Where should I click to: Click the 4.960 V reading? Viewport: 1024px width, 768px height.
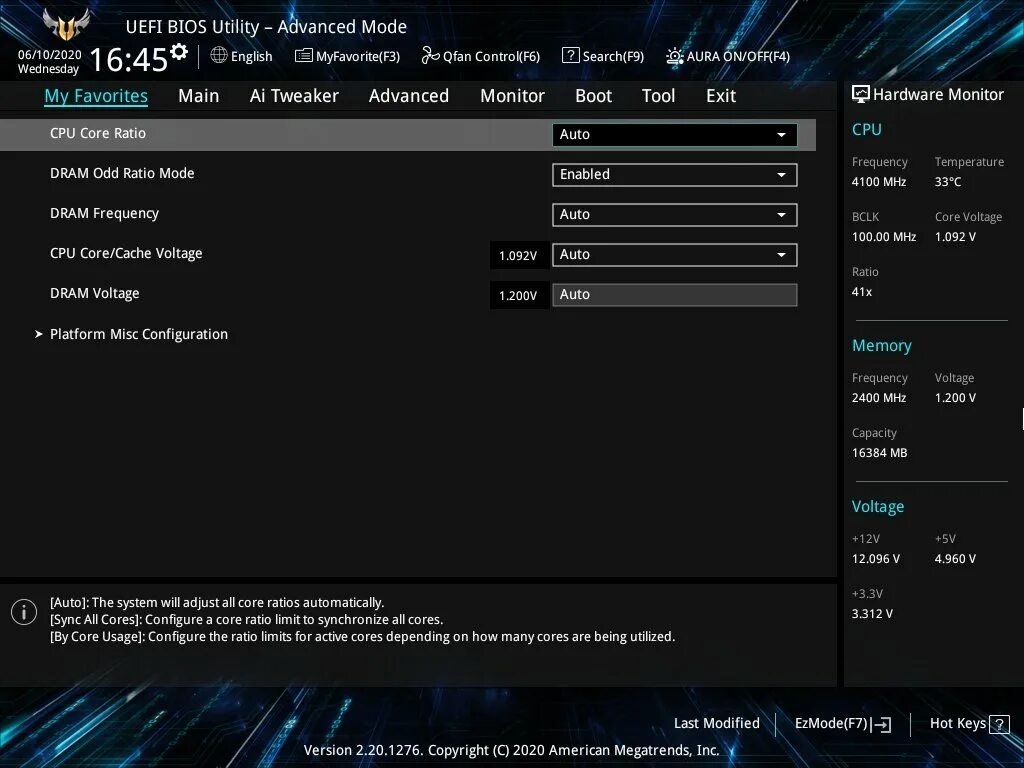click(x=955, y=558)
